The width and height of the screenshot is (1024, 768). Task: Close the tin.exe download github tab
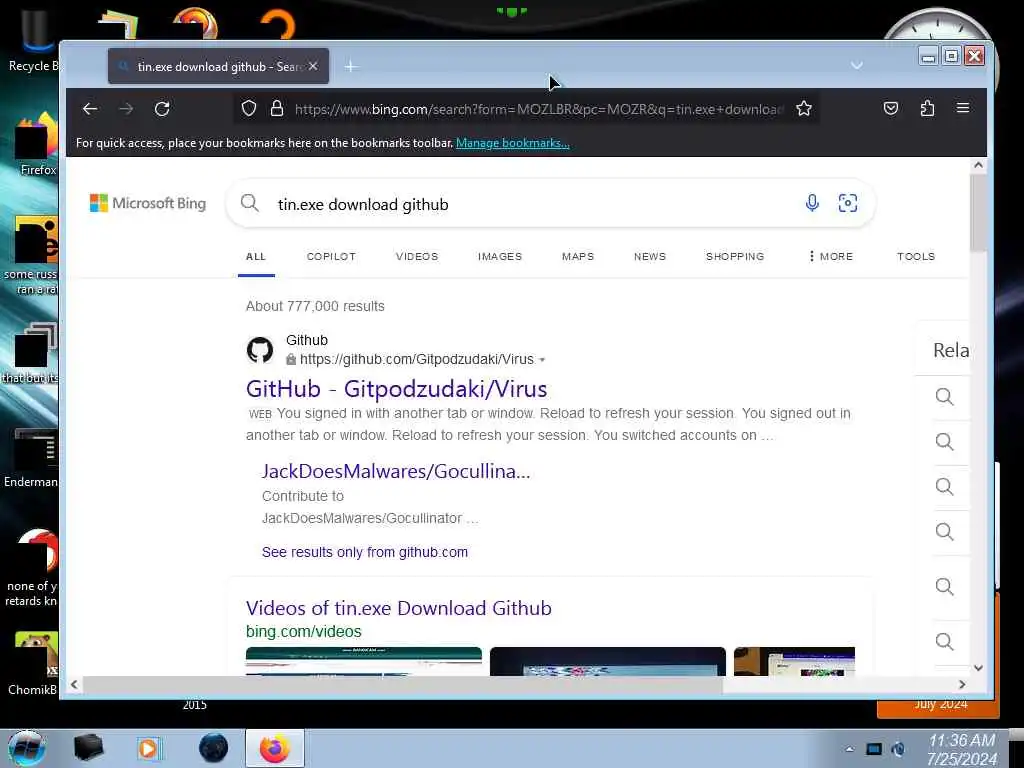tap(313, 66)
